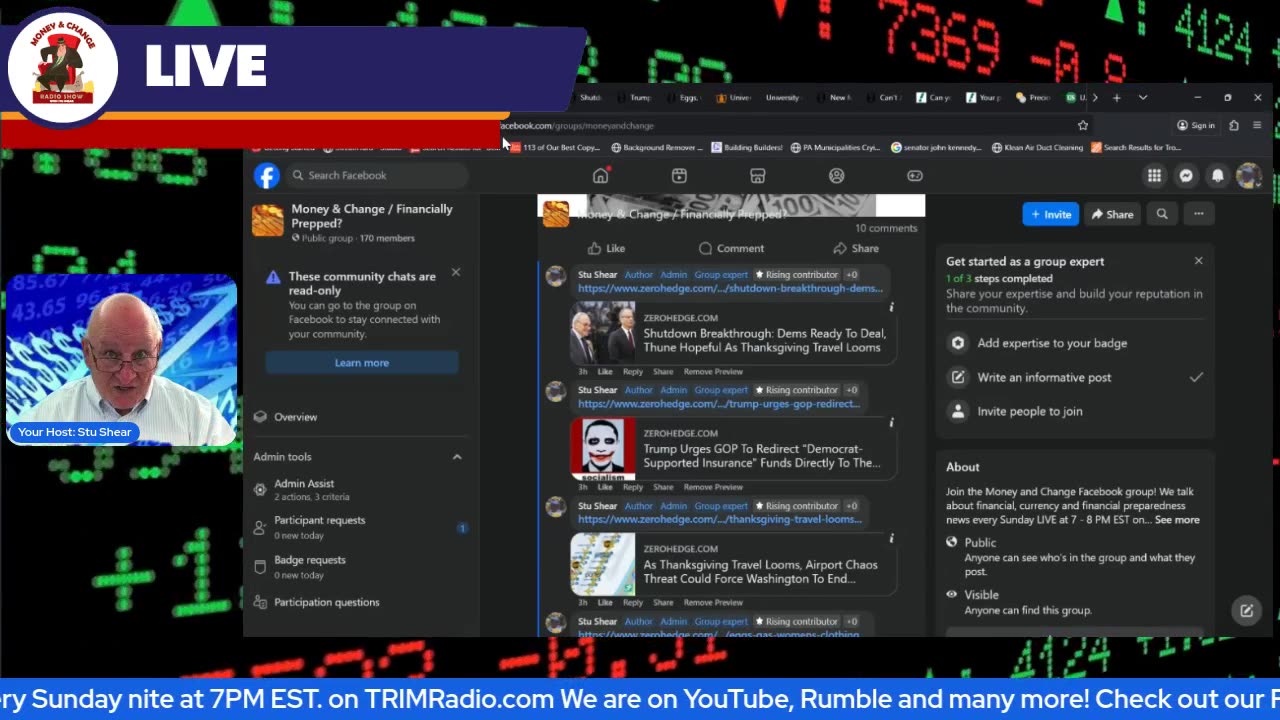Open Facebook Messenger
The image size is (1280, 720).
(x=1186, y=176)
